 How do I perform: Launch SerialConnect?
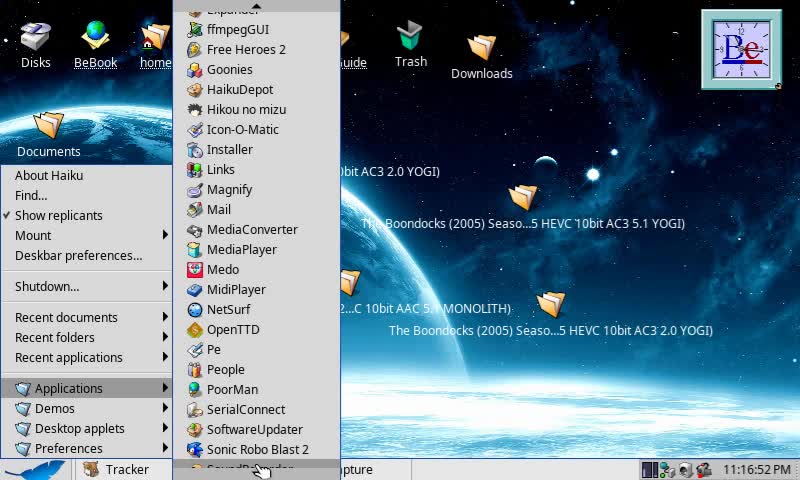[x=257, y=410]
